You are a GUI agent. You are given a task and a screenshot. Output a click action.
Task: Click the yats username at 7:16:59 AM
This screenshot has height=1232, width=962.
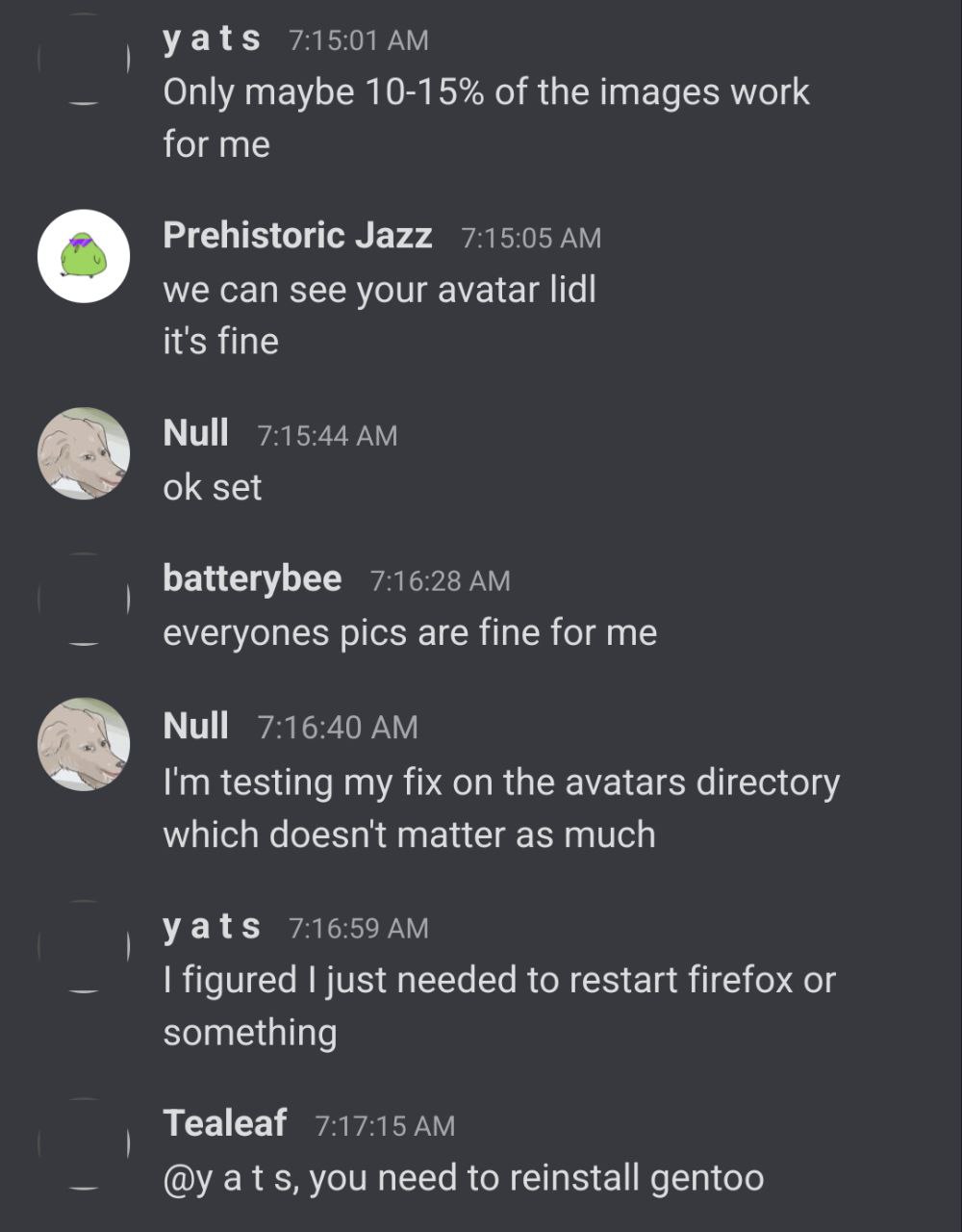(212, 926)
